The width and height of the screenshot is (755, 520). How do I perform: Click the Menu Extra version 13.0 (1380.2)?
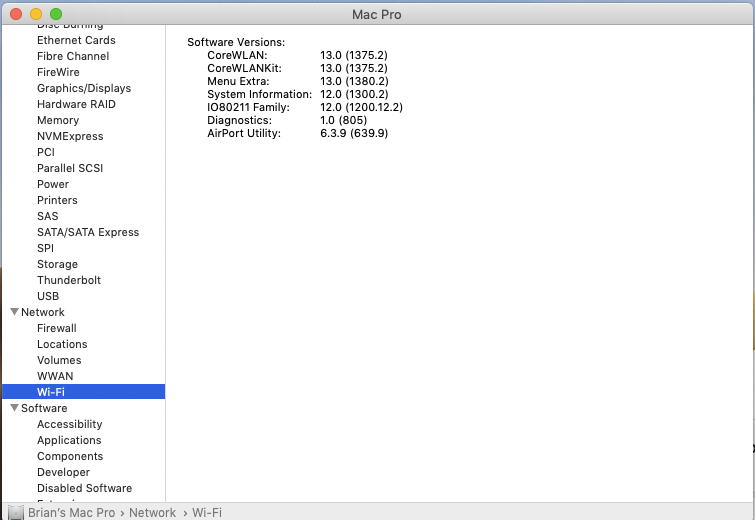point(354,81)
